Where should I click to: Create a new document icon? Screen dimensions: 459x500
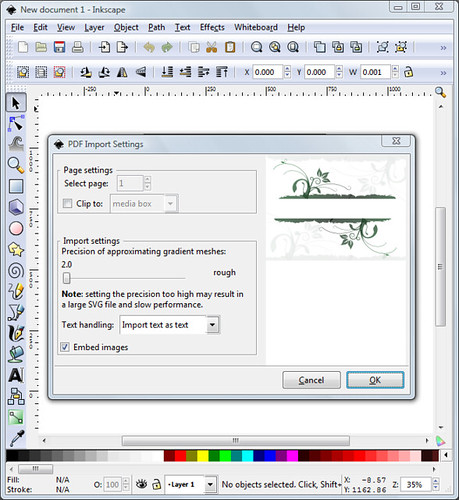23,47
